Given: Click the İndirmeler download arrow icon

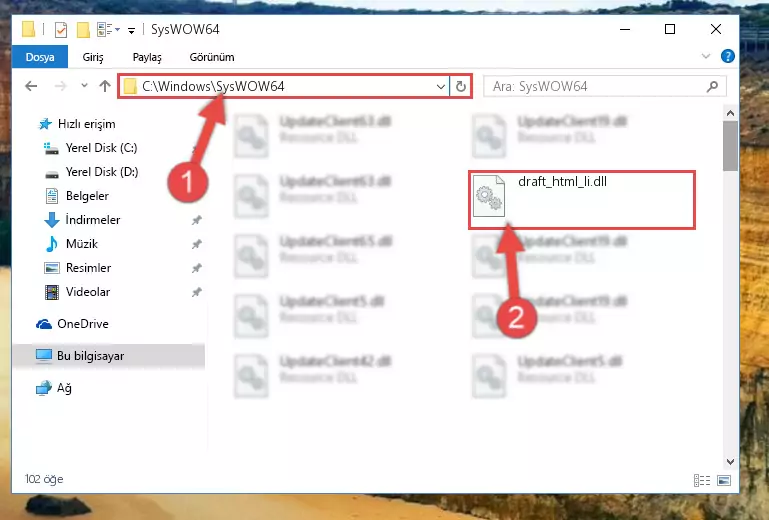Looking at the screenshot, I should 52,220.
